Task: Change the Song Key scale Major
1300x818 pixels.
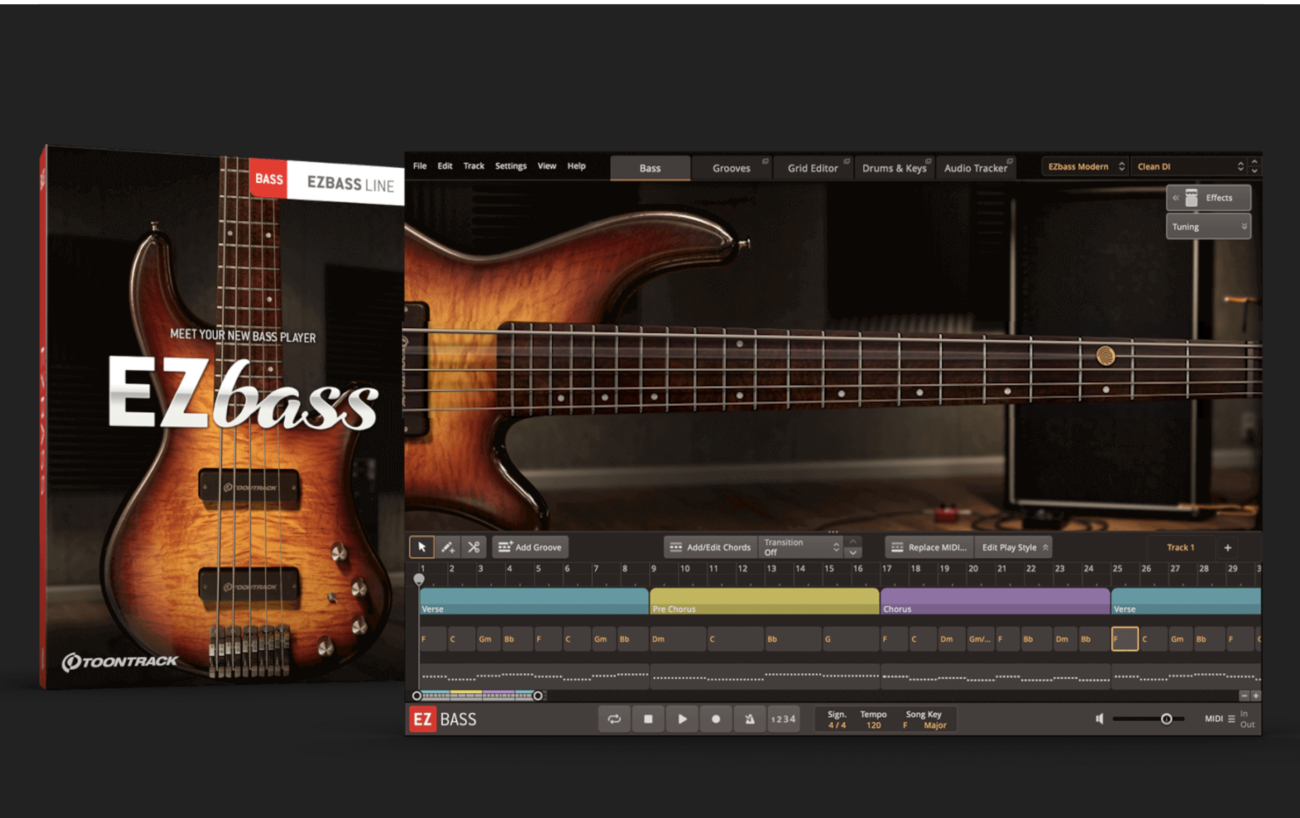Action: click(935, 725)
